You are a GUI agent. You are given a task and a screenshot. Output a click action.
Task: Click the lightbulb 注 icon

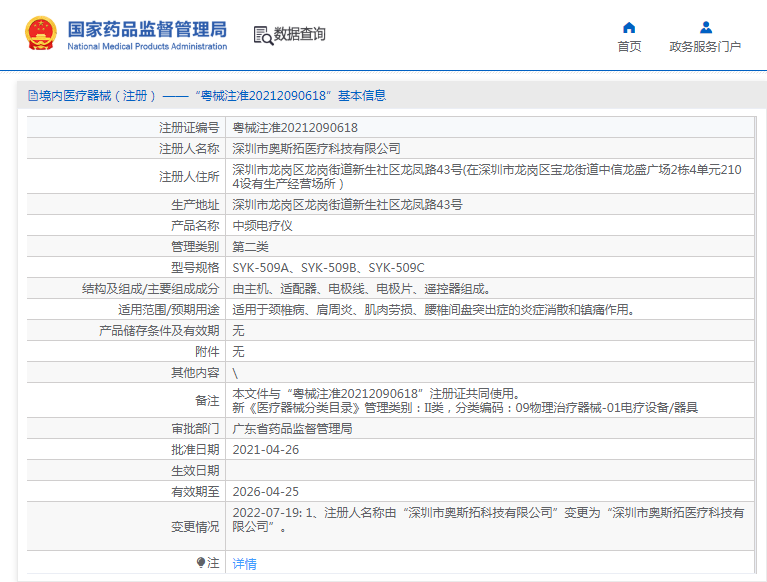pyautogui.click(x=201, y=562)
